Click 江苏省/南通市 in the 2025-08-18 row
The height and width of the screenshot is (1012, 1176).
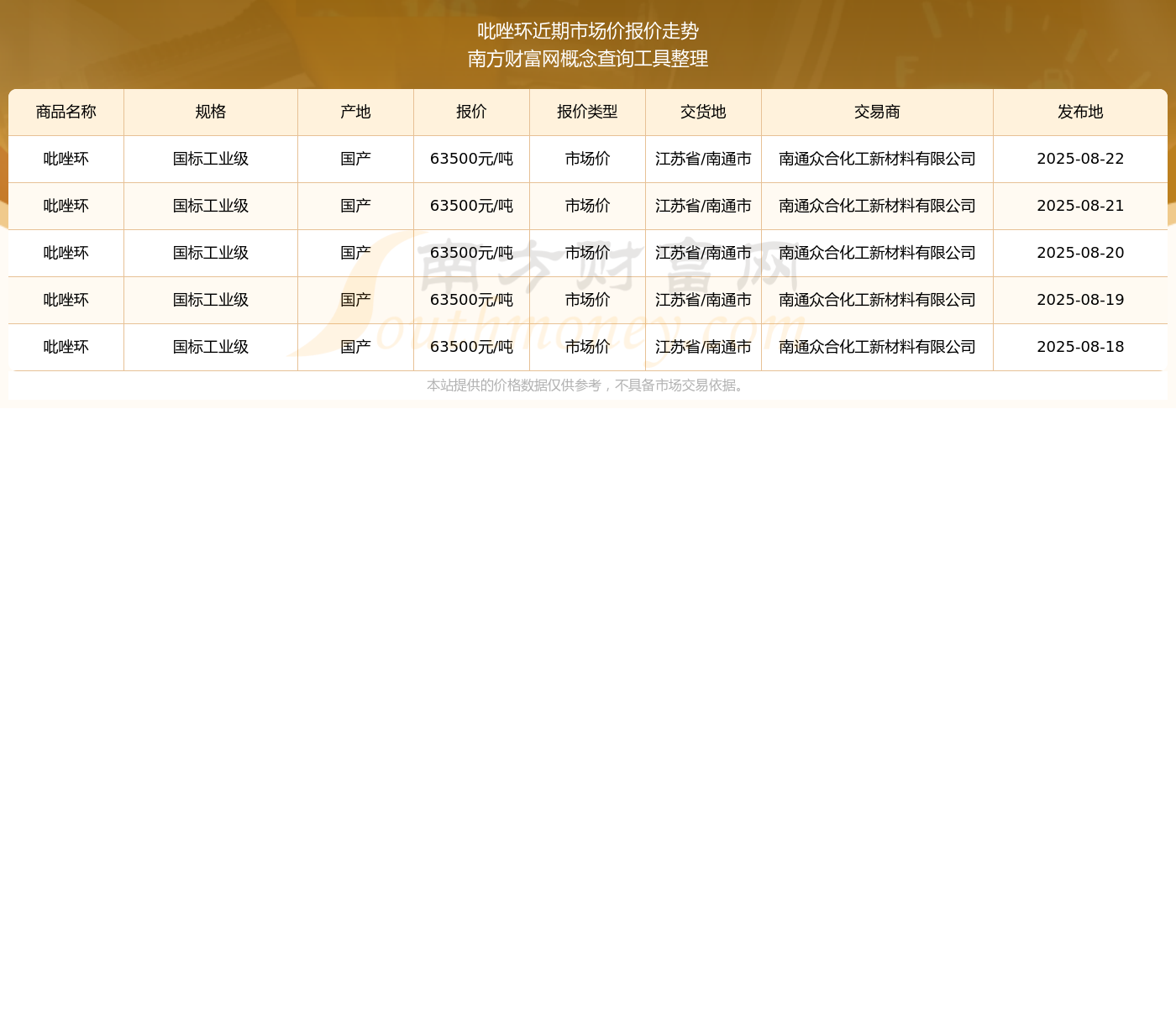[x=703, y=347]
